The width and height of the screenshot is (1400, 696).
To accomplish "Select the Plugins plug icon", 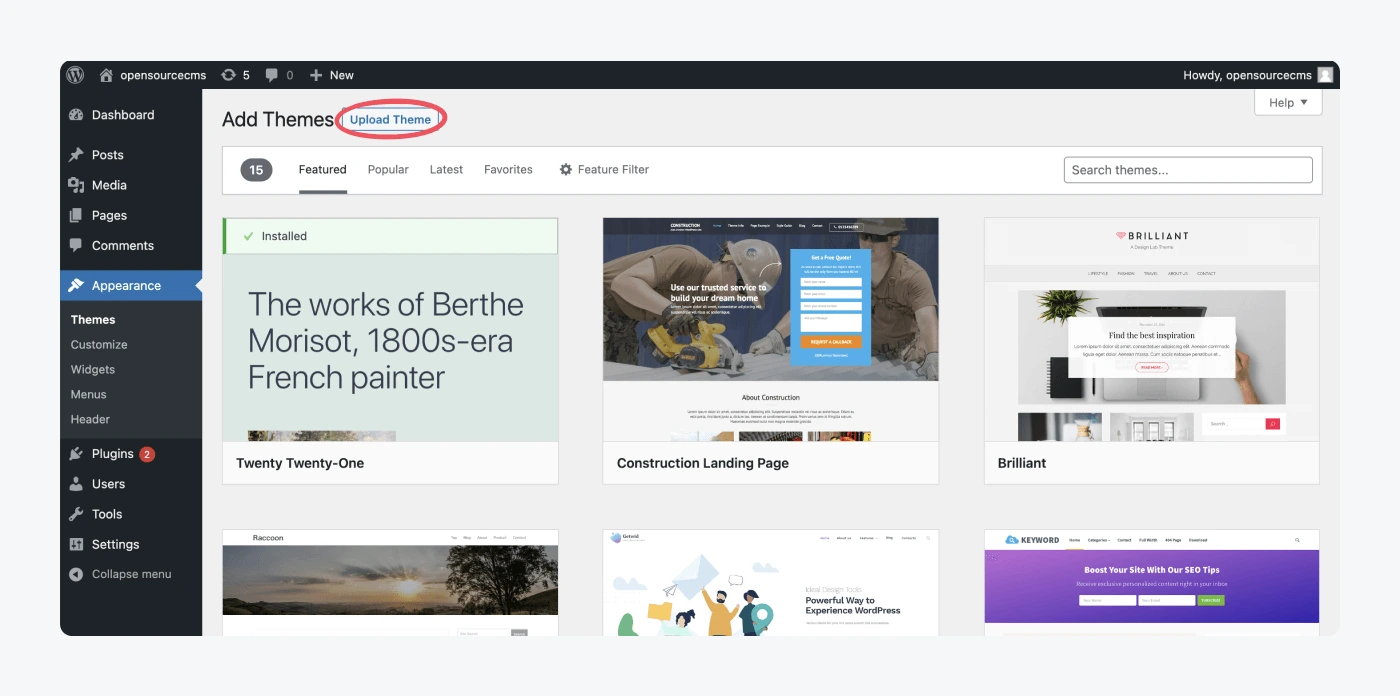I will coord(76,454).
